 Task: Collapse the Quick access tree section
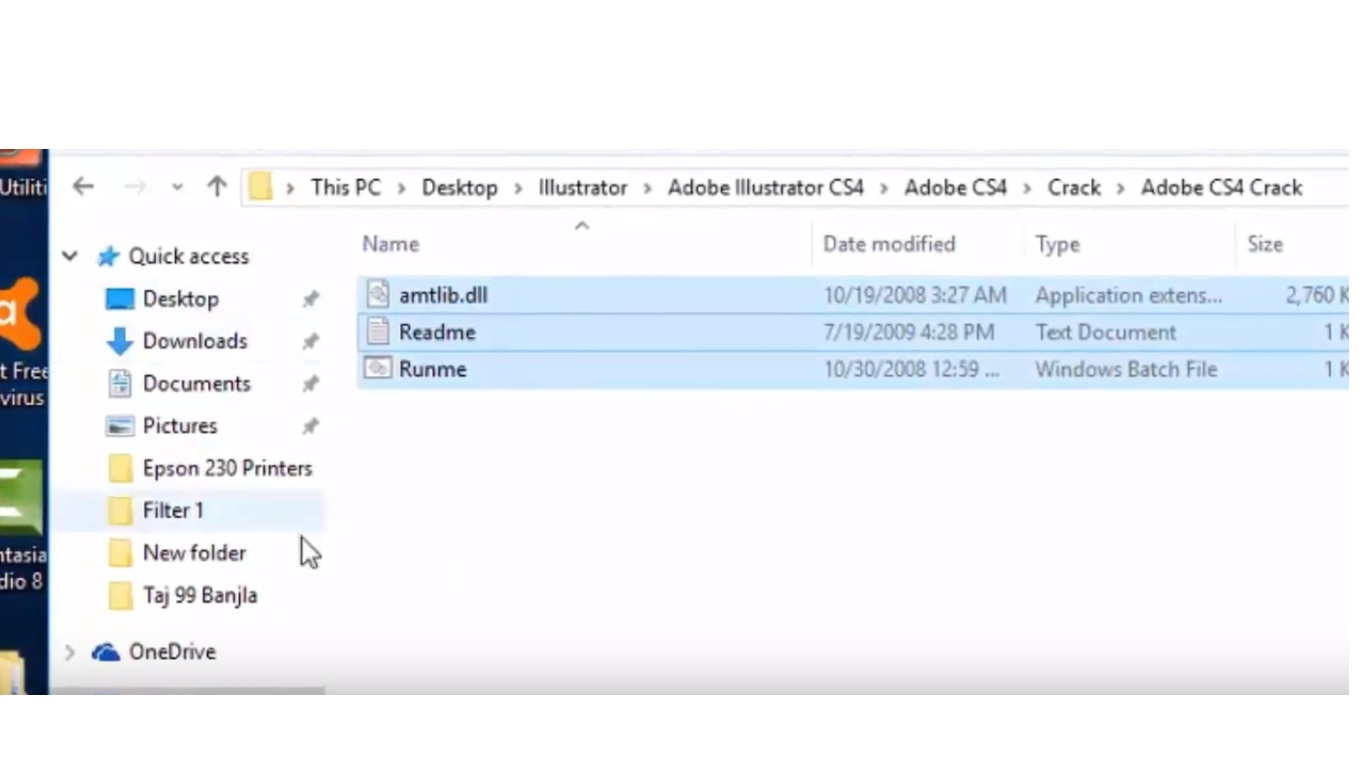(x=70, y=257)
